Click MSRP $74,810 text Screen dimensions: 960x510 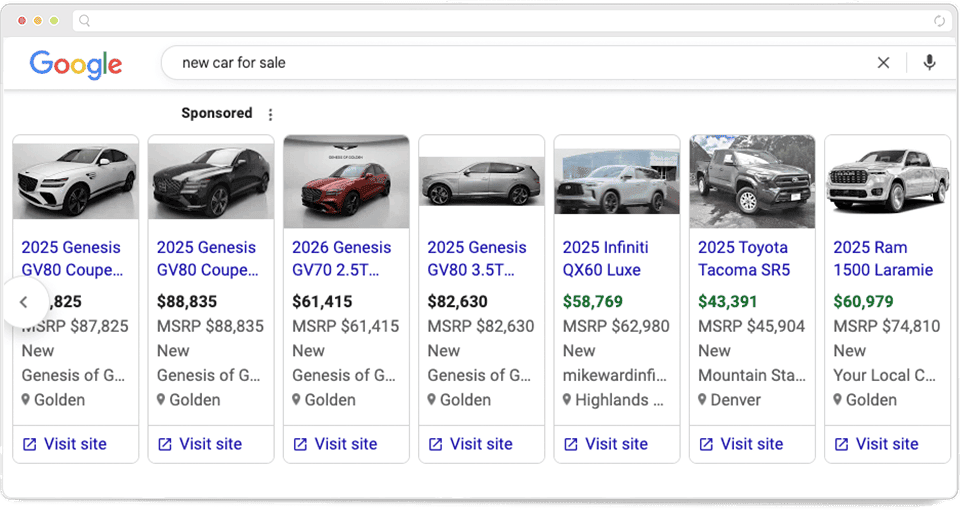tap(887, 326)
